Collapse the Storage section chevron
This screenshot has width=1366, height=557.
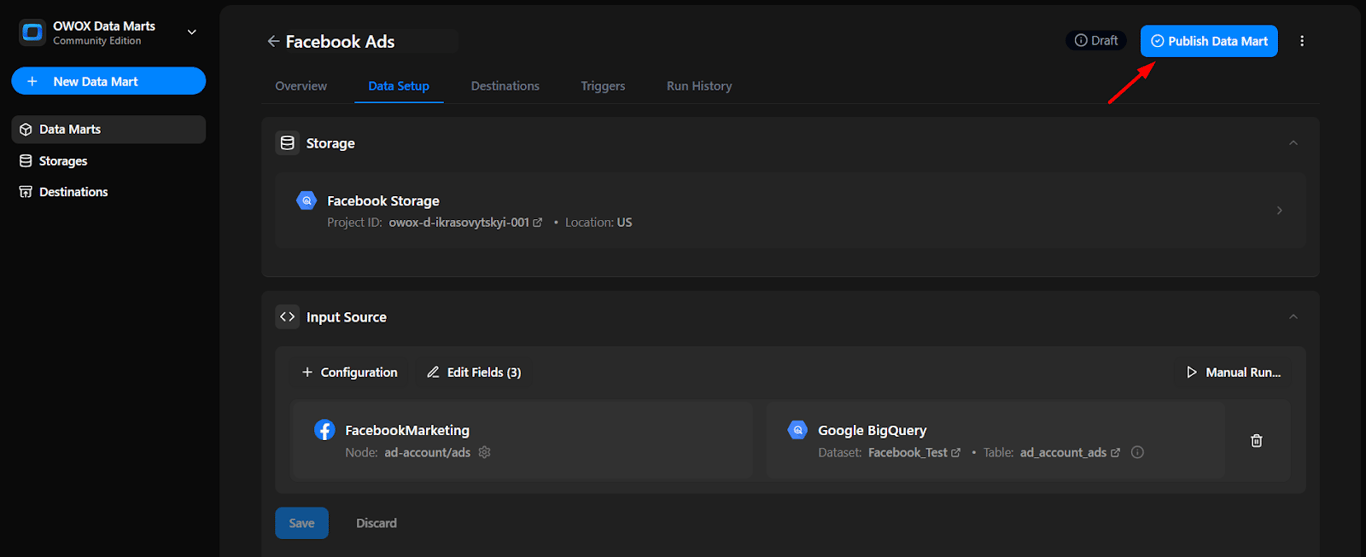(1293, 143)
